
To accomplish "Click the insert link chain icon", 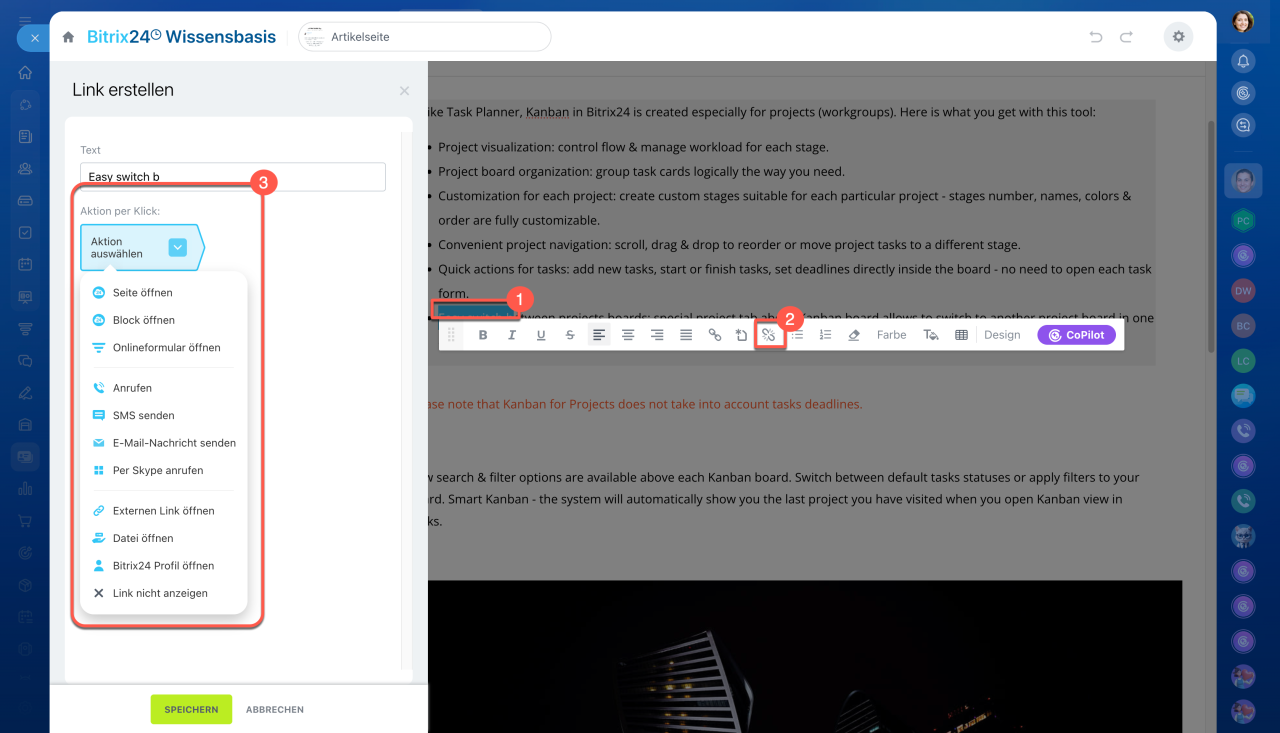I will [x=715, y=335].
